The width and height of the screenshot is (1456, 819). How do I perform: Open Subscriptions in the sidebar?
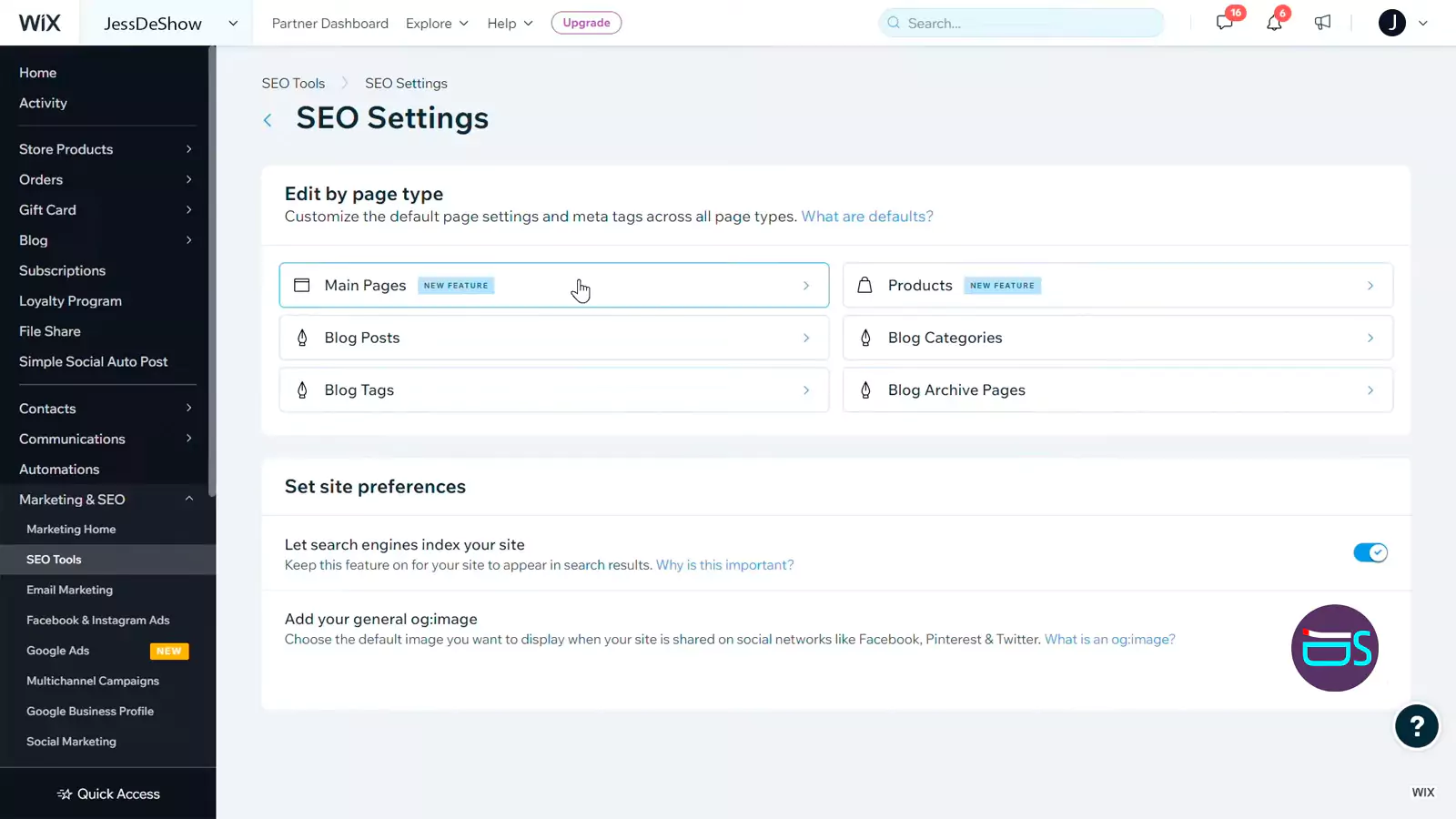(63, 271)
